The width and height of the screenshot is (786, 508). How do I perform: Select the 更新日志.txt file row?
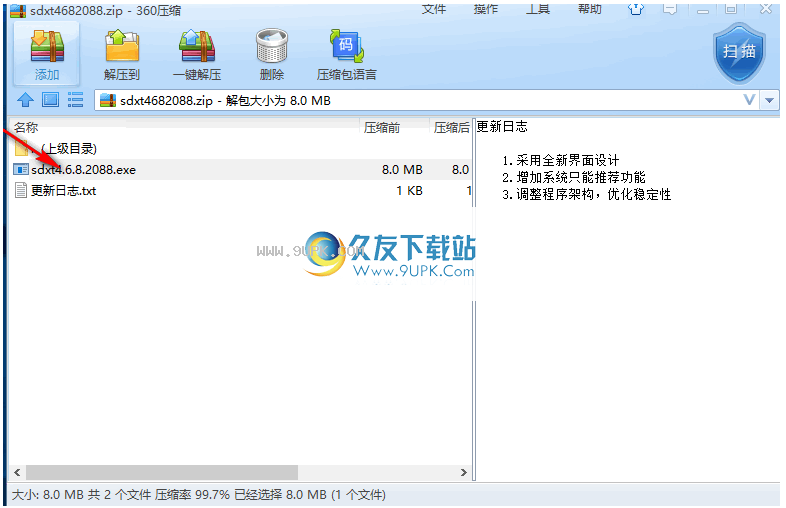click(x=241, y=191)
